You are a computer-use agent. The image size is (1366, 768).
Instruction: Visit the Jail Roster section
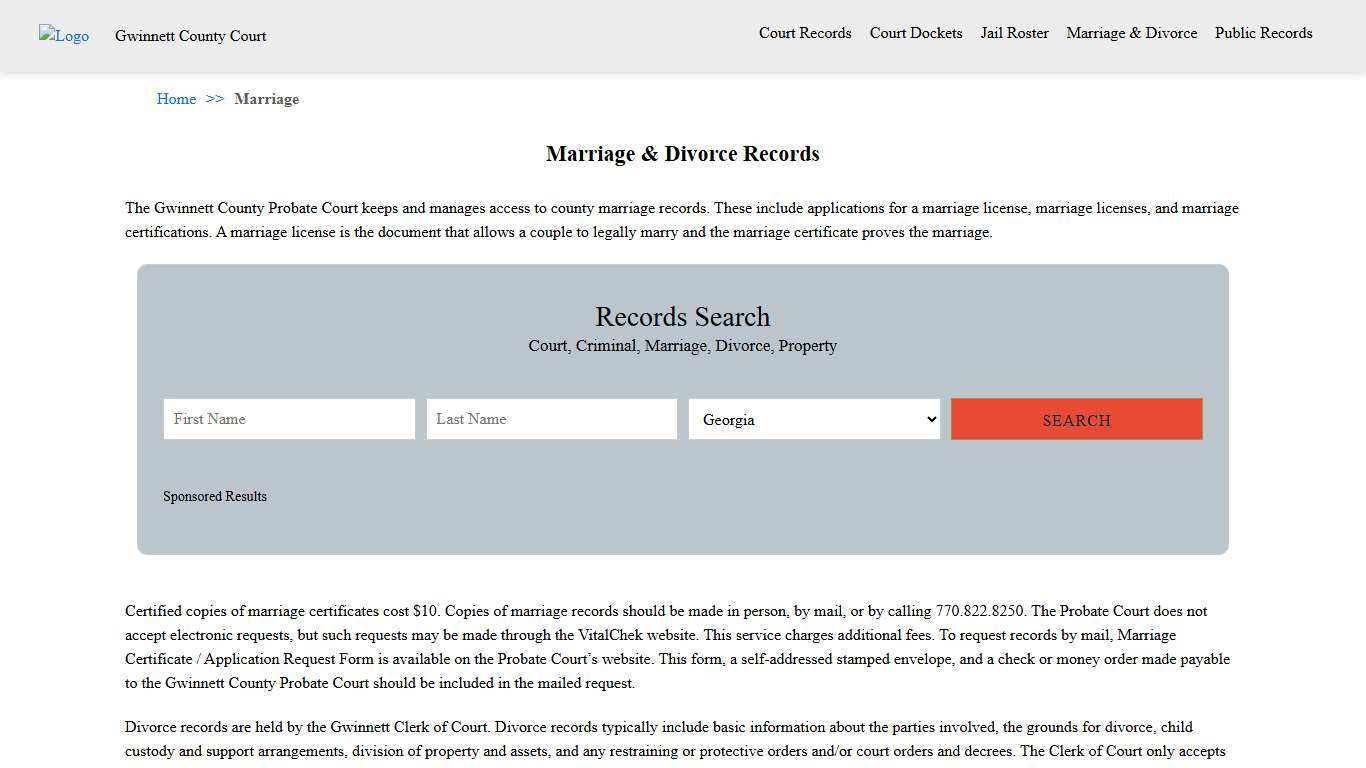click(x=1014, y=33)
